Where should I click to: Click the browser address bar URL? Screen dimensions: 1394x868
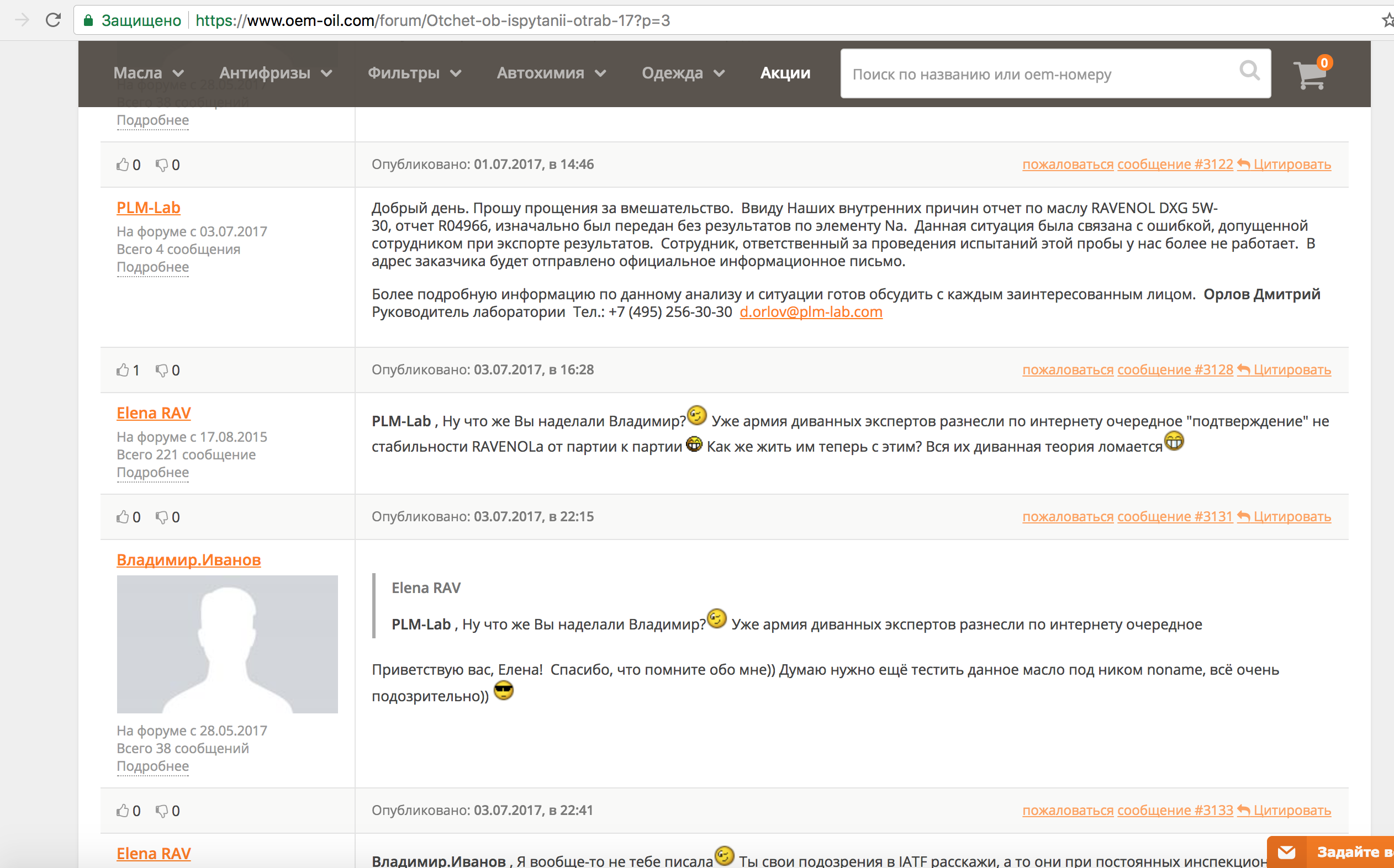[x=432, y=20]
